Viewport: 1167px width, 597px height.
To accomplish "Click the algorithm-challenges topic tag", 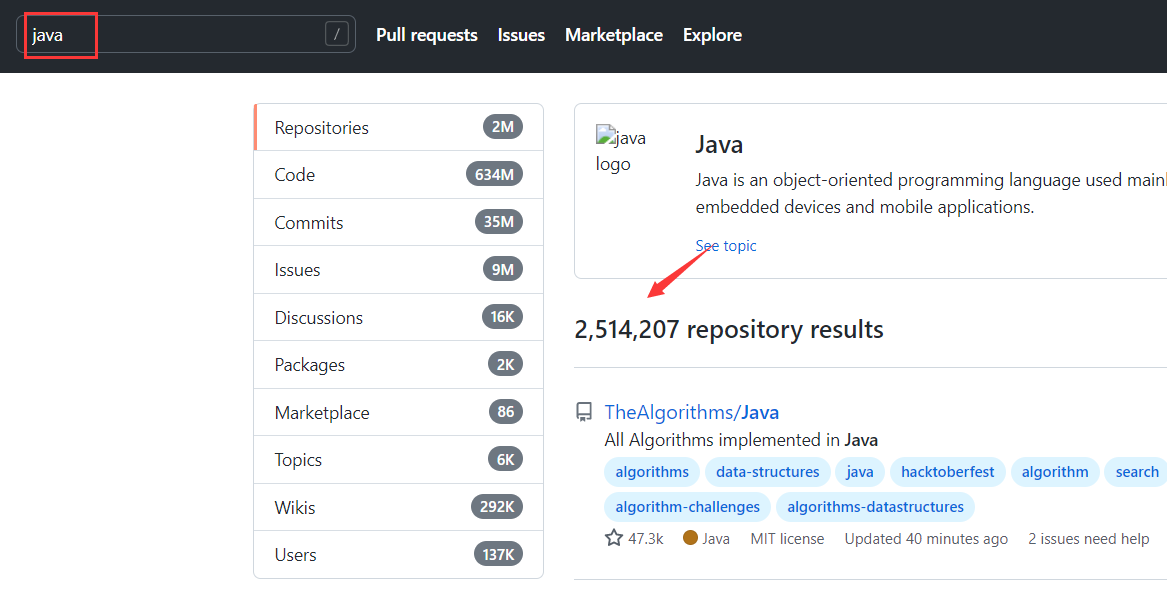I will [688, 507].
